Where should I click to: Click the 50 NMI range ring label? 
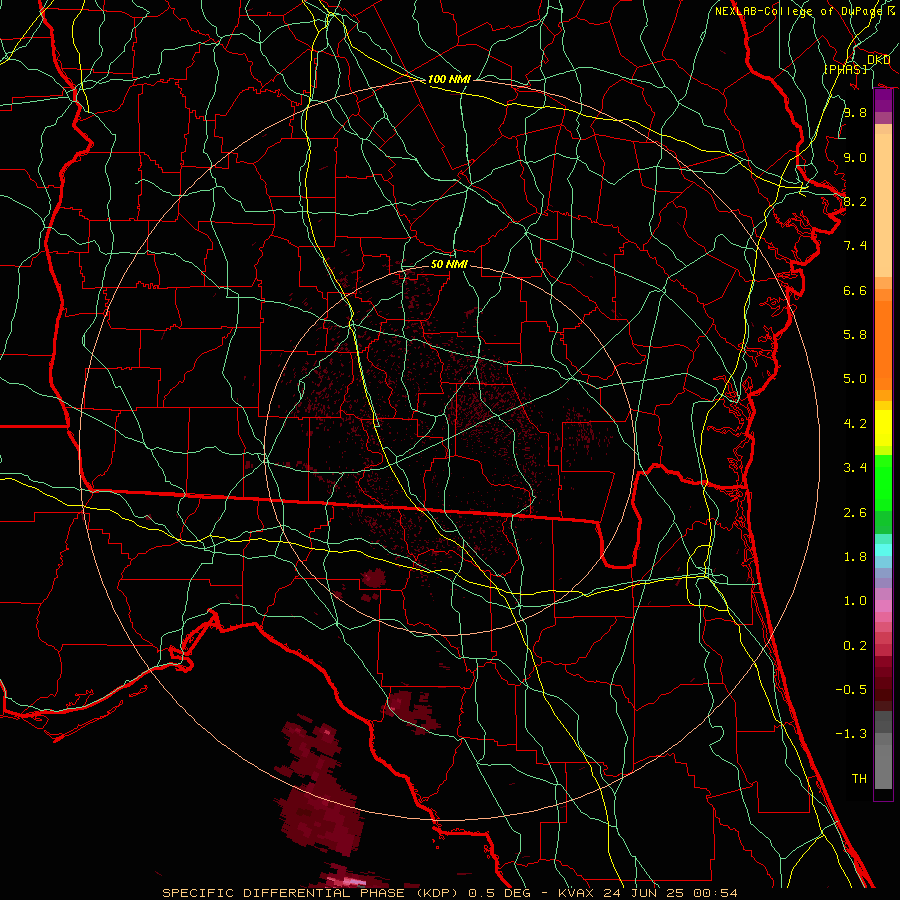(x=449, y=264)
